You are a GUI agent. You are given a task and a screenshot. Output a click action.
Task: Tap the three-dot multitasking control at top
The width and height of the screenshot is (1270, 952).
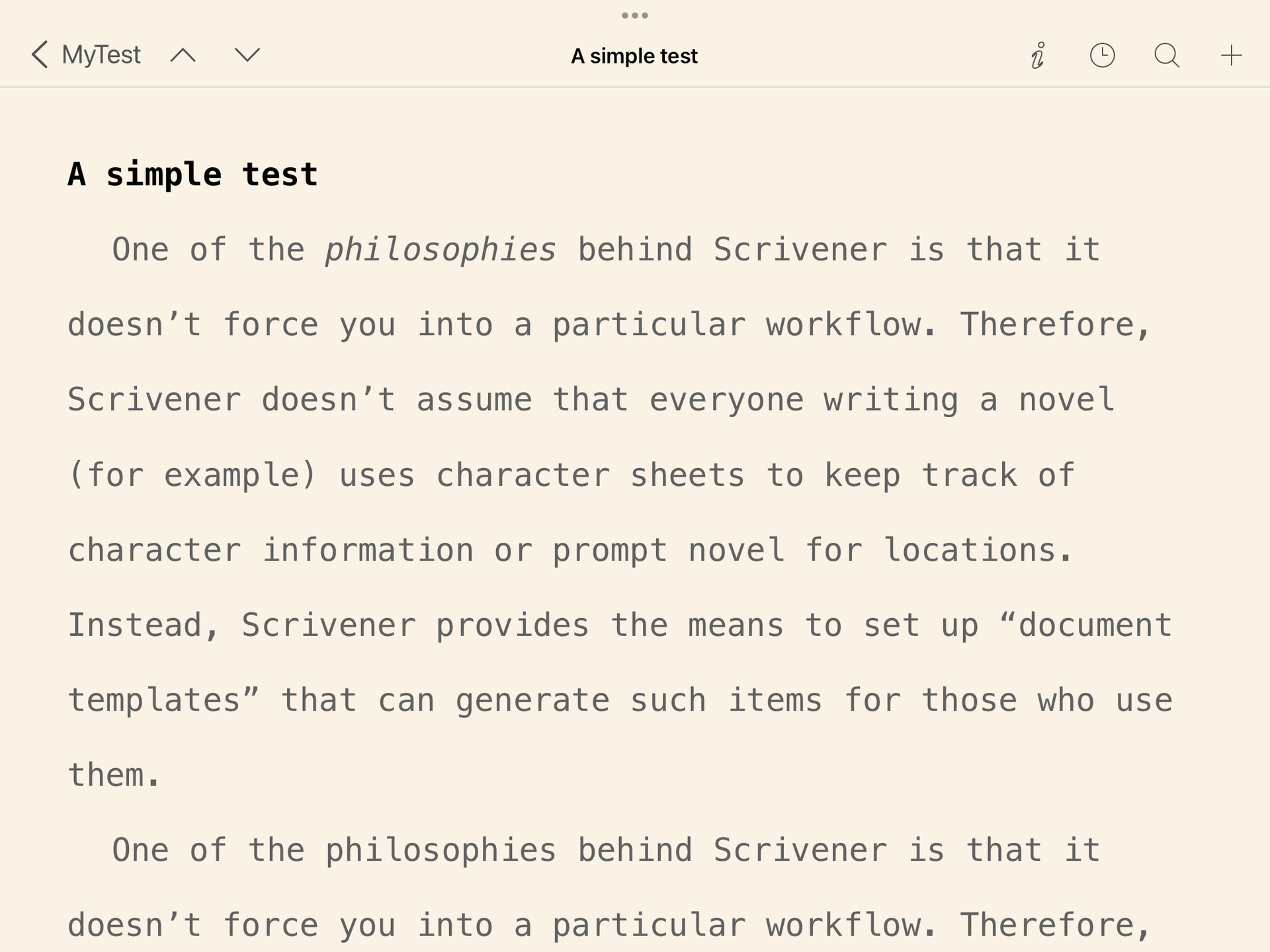pyautogui.click(x=635, y=15)
